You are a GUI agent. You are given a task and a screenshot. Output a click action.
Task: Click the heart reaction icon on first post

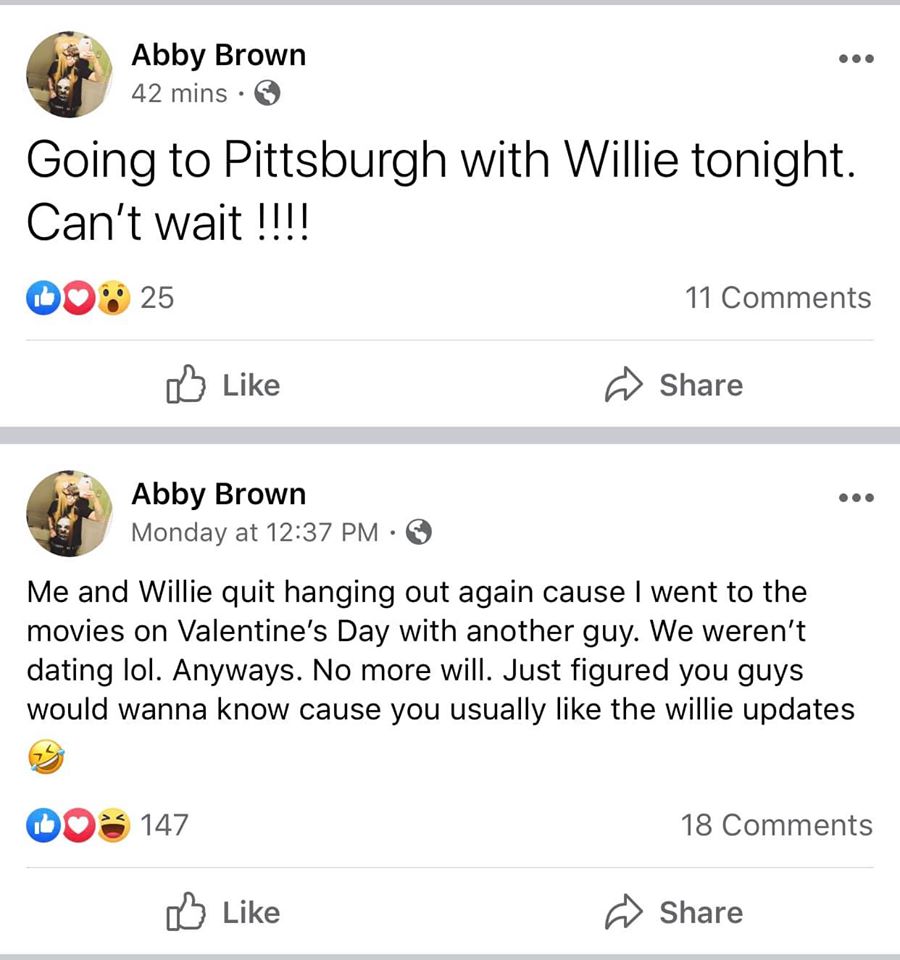(78, 298)
